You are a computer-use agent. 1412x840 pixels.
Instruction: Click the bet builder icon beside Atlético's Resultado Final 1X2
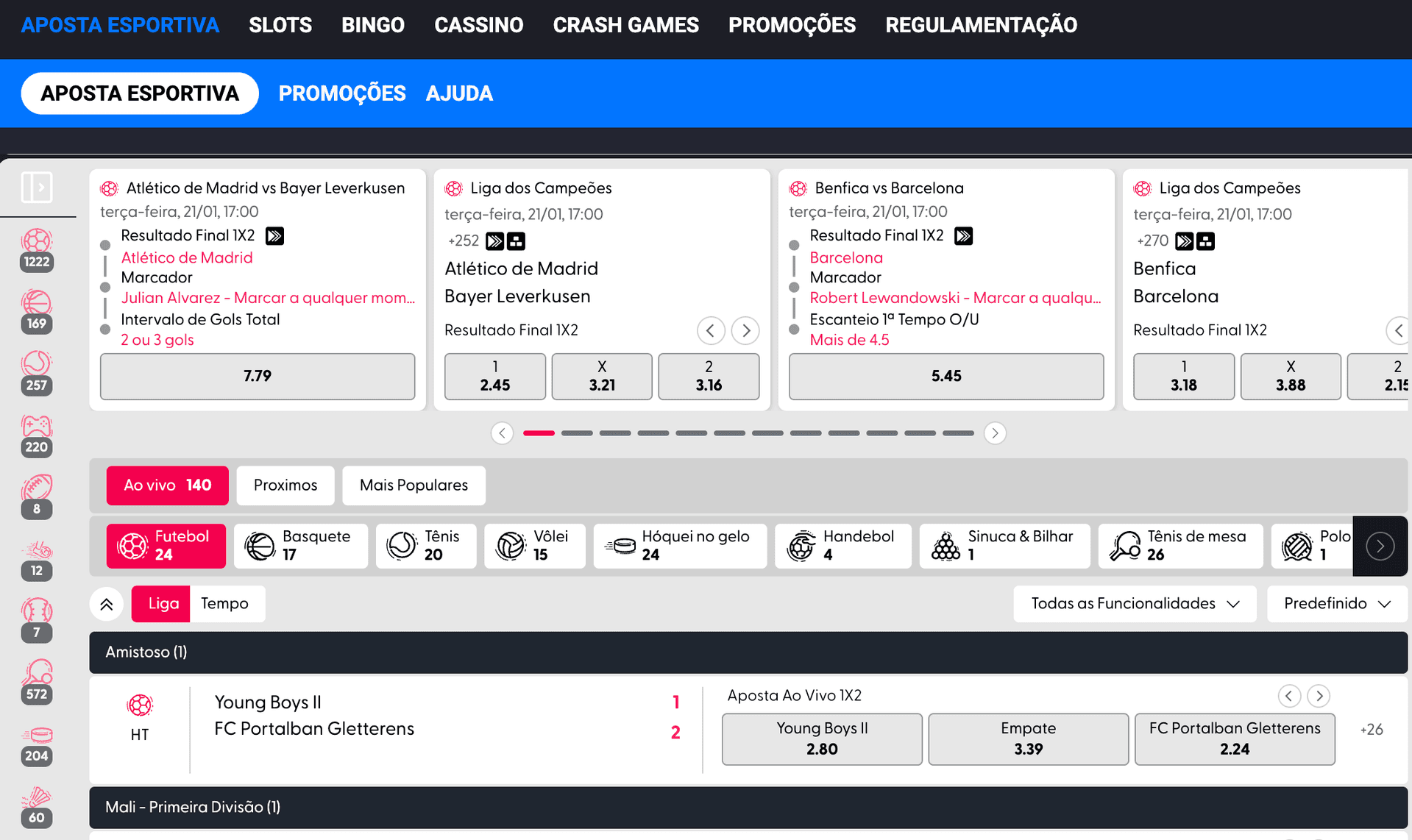pyautogui.click(x=274, y=236)
